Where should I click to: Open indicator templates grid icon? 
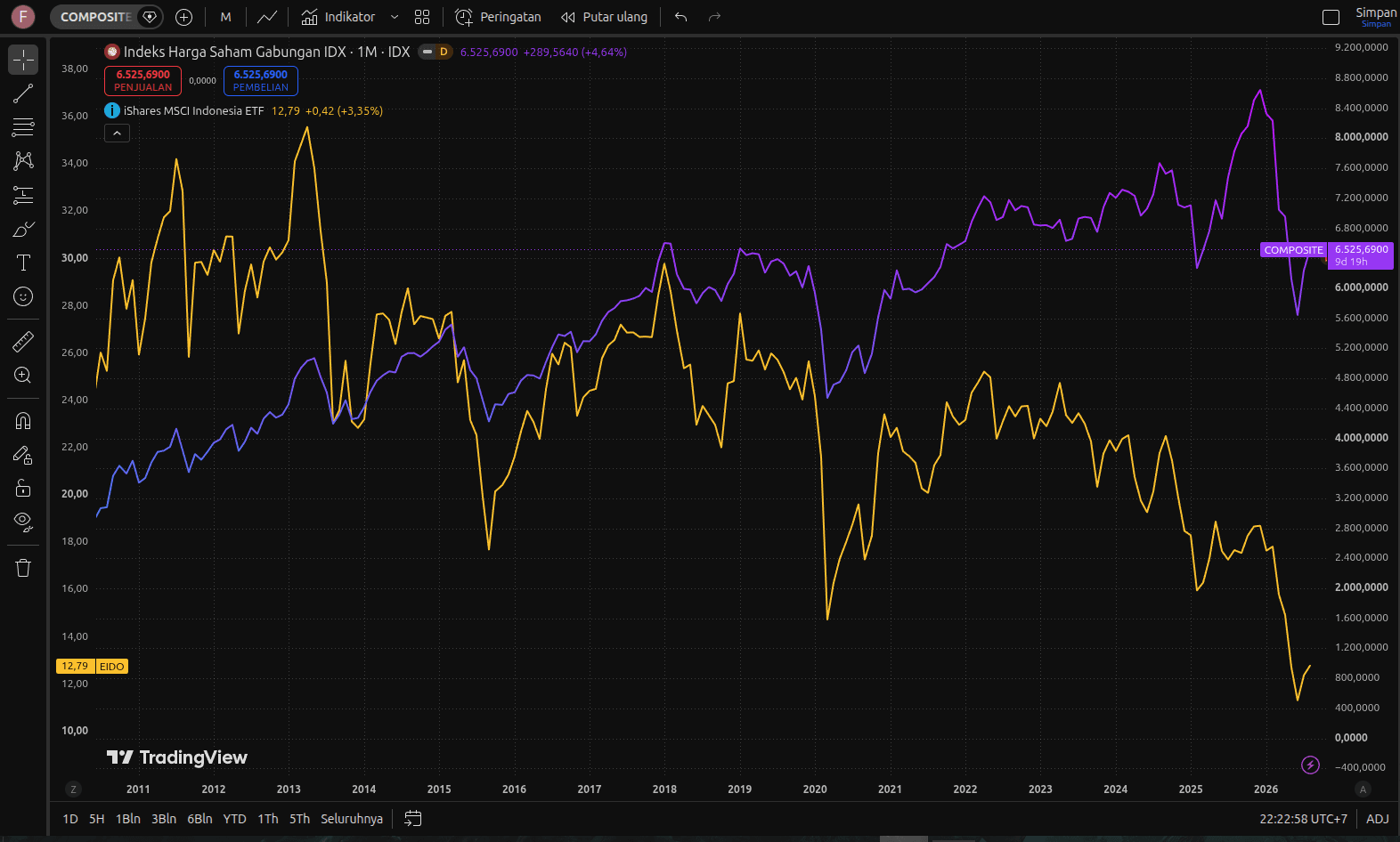click(x=422, y=17)
